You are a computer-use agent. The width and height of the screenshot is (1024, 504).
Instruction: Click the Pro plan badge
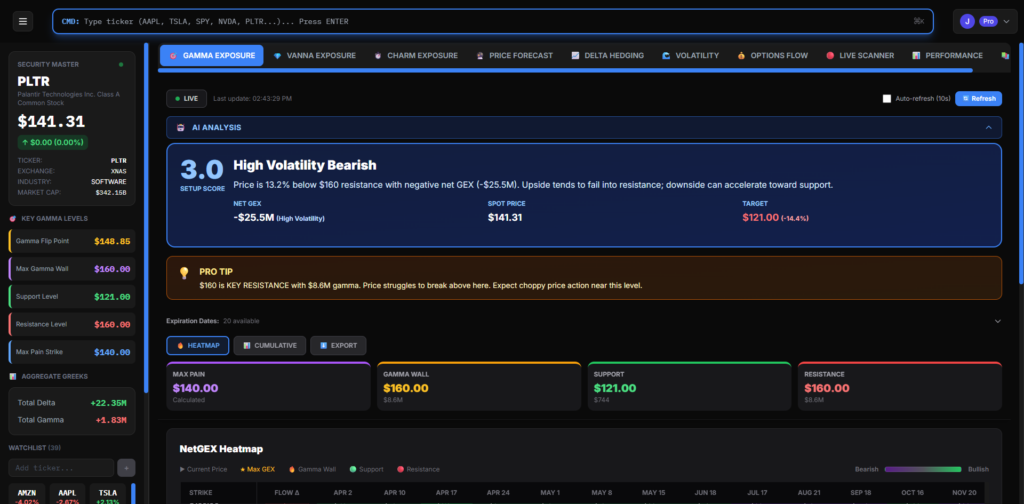click(989, 22)
